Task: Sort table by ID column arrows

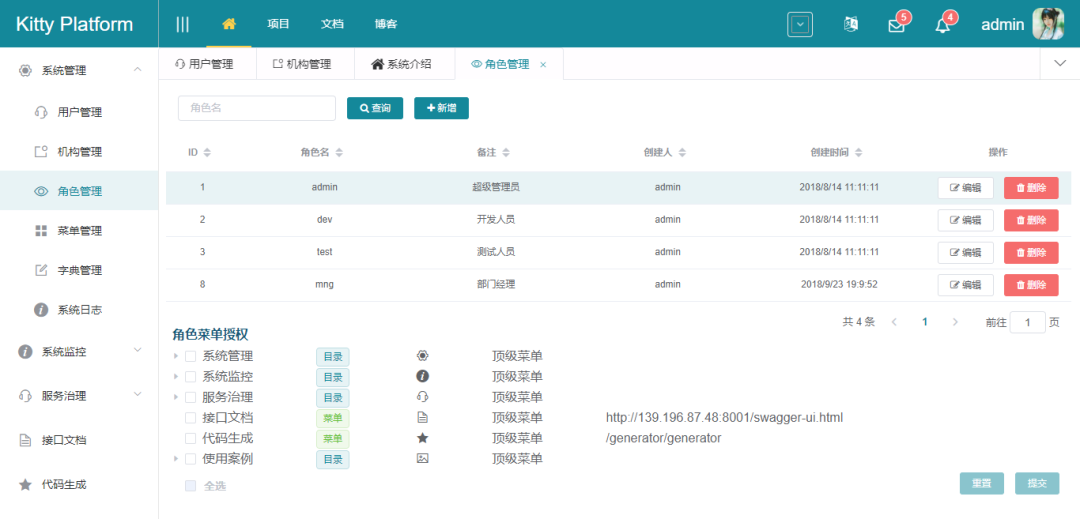Action: click(x=207, y=152)
